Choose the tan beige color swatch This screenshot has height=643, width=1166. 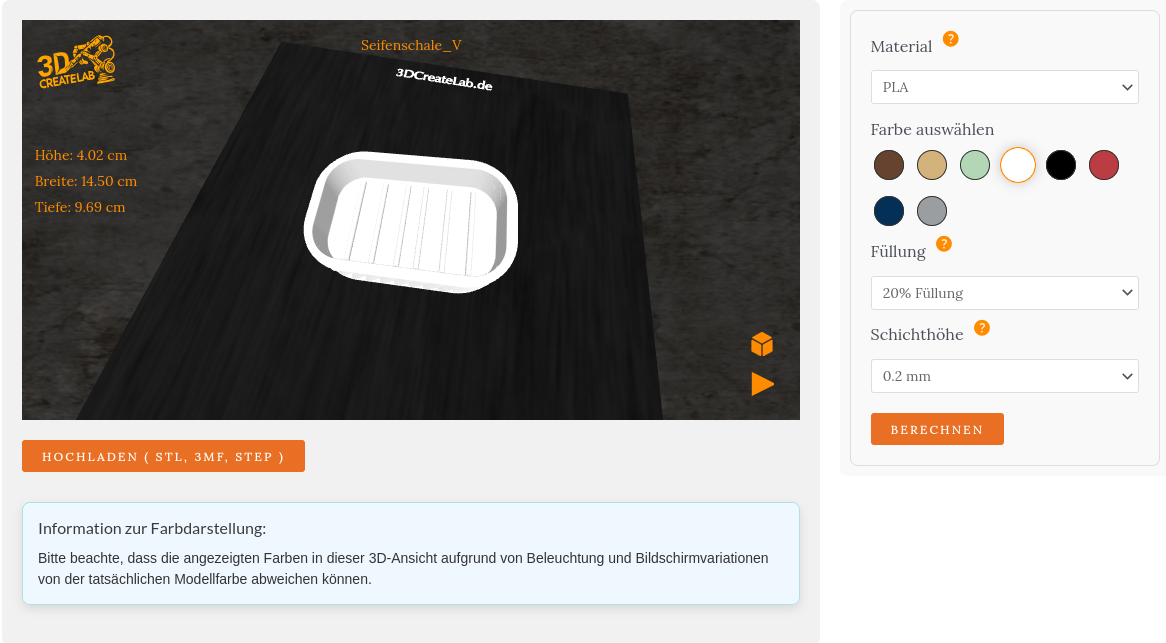(x=932, y=165)
